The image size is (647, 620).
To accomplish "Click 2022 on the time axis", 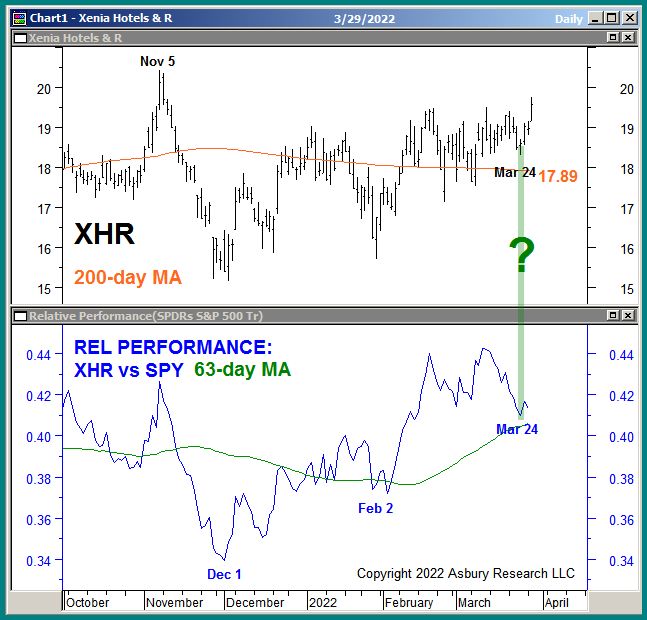I will tap(323, 602).
